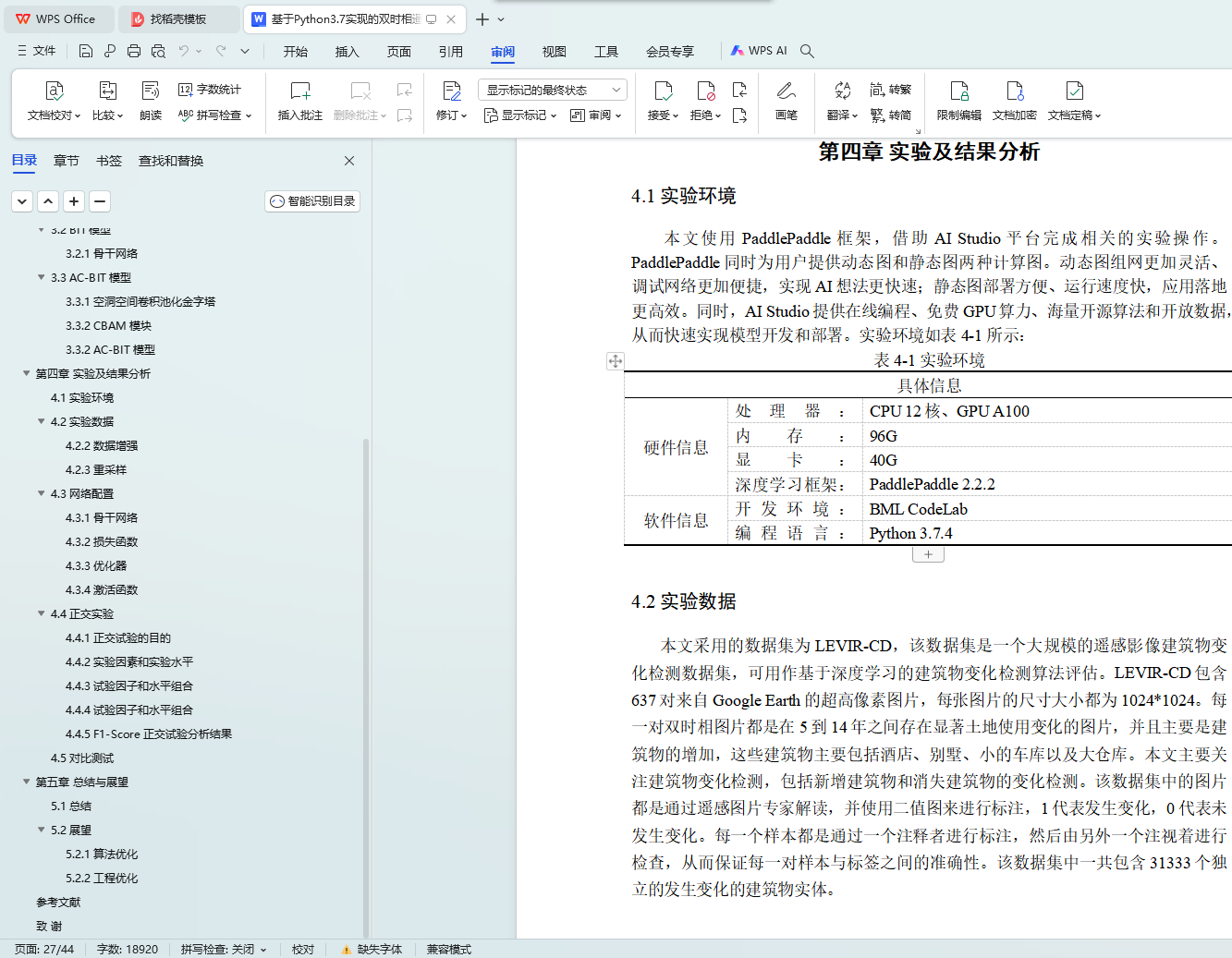
Task: Collapse the 4.4 正交实验 outline node
Action: point(41,613)
